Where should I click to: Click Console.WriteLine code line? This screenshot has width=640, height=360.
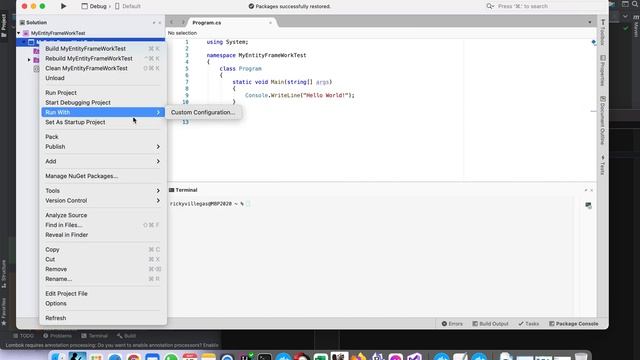tap(300, 96)
